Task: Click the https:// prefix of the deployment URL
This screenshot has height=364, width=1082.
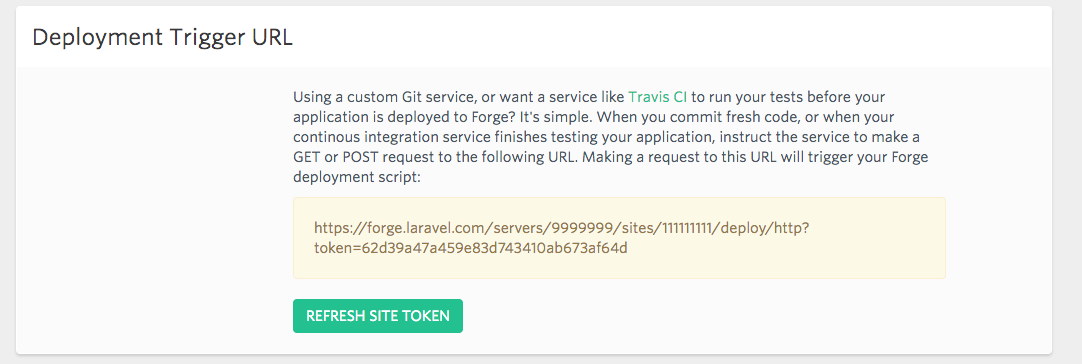Action: pos(335,229)
